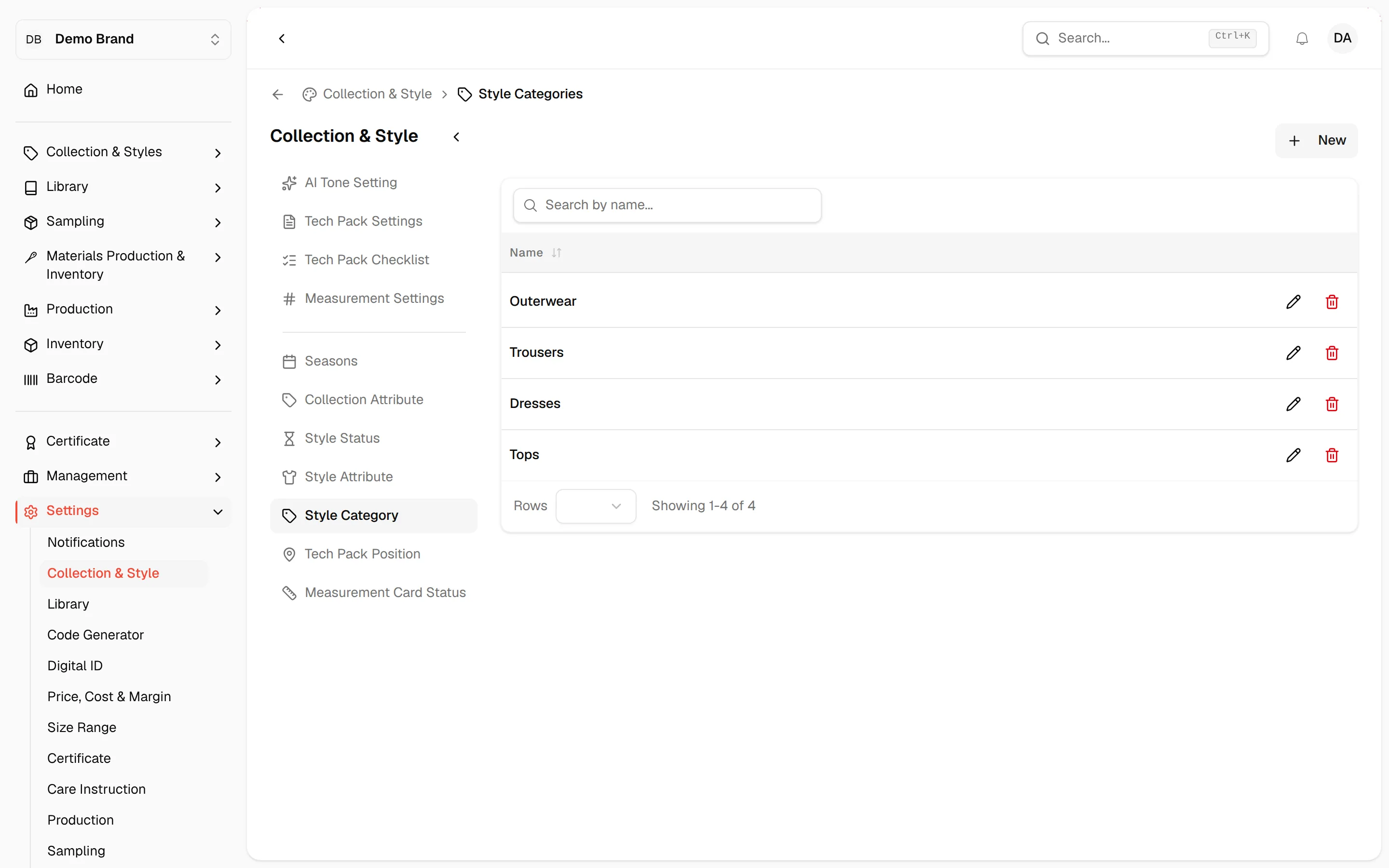Open the Demo Brand switcher

(x=123, y=39)
